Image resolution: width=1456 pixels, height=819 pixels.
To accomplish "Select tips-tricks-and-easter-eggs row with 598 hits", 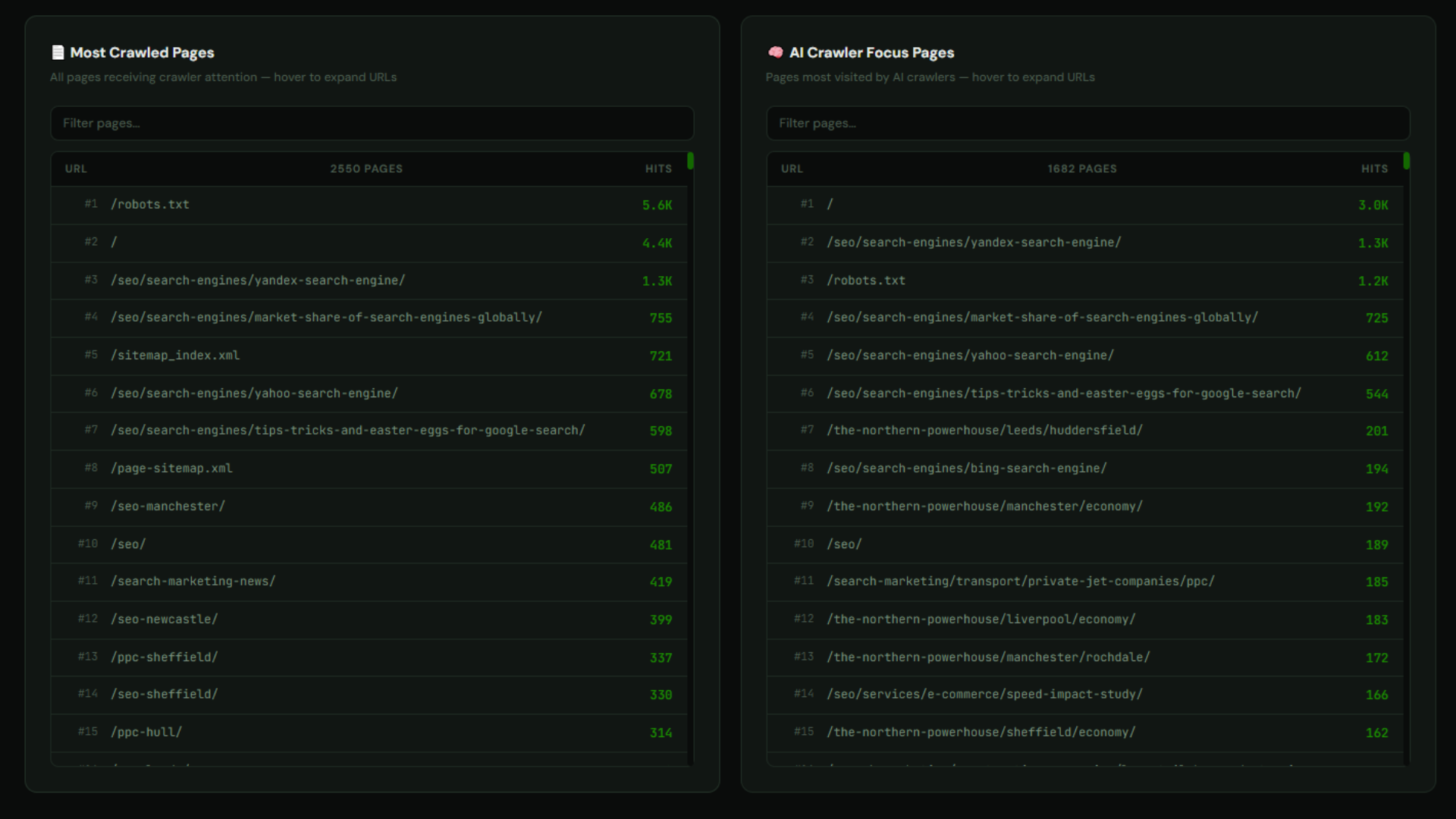I will [x=369, y=431].
